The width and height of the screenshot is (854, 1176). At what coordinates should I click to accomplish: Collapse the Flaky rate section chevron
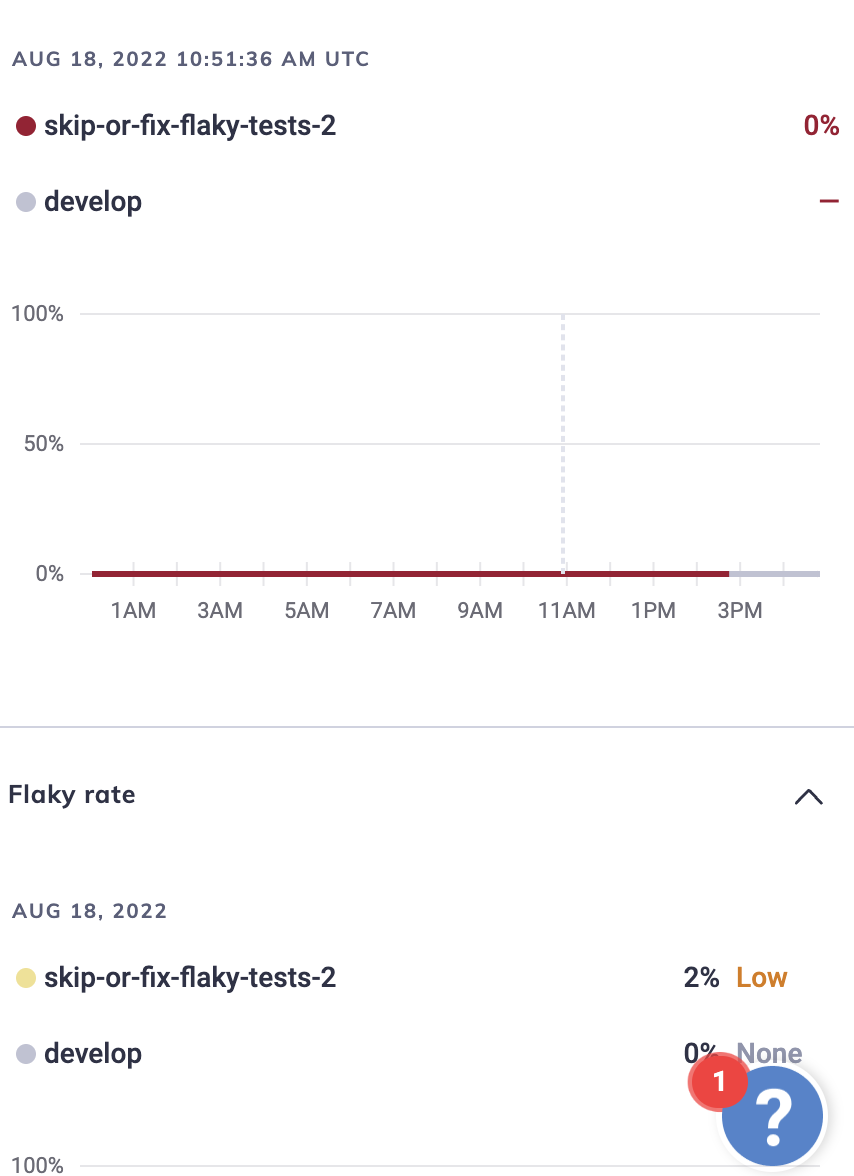tap(809, 797)
